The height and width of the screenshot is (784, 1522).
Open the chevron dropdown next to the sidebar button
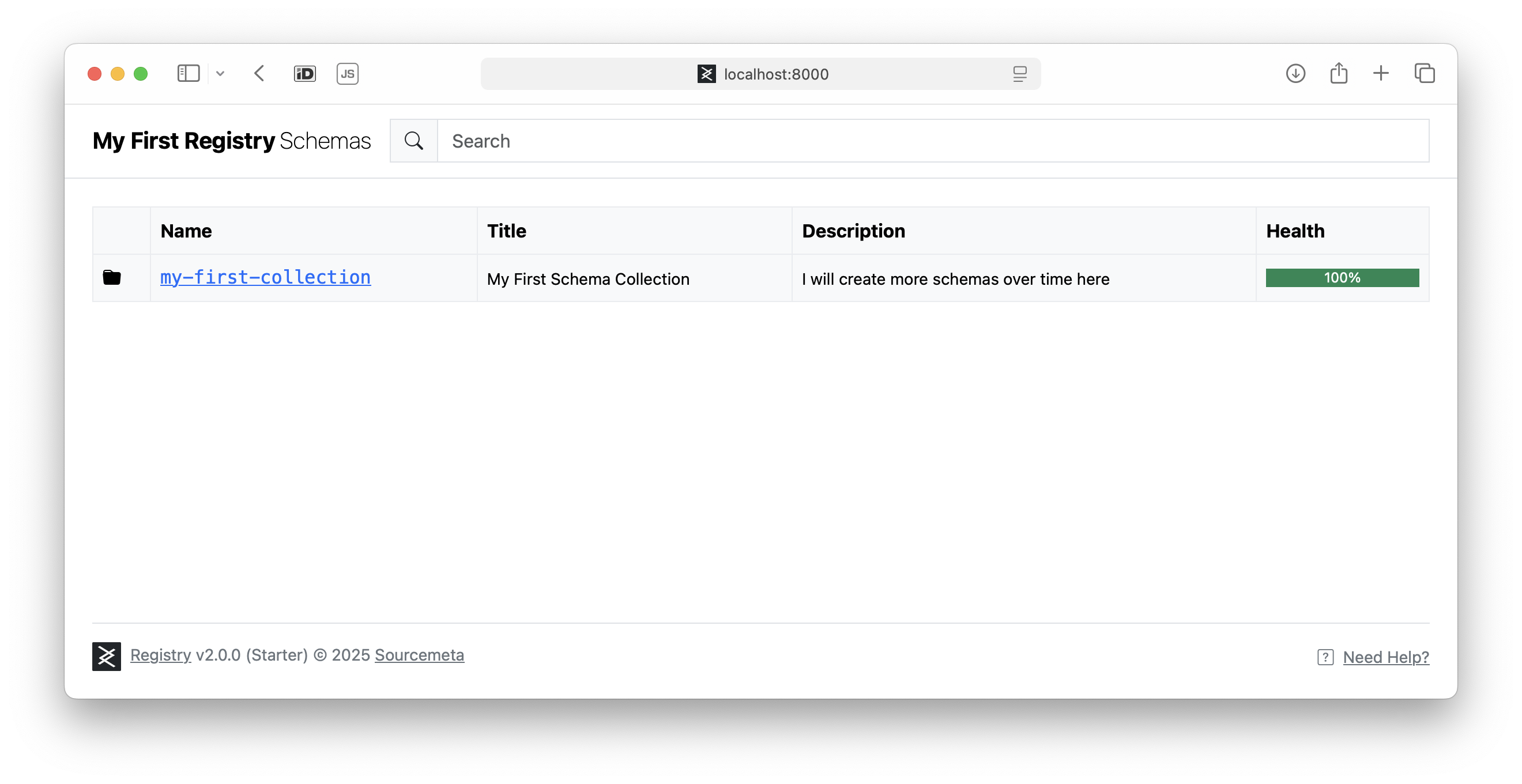pyautogui.click(x=220, y=73)
